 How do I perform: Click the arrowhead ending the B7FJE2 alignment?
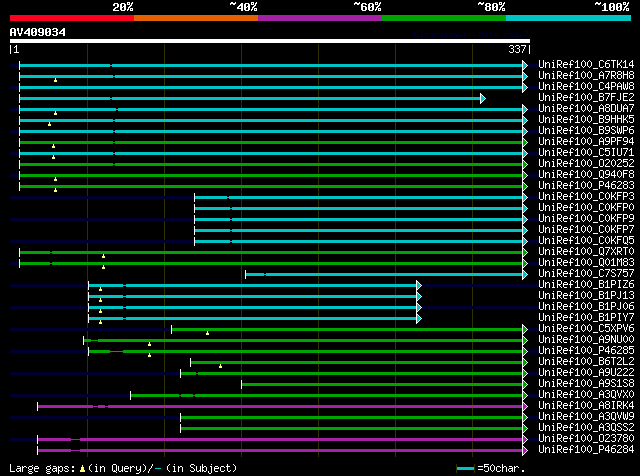(483, 98)
